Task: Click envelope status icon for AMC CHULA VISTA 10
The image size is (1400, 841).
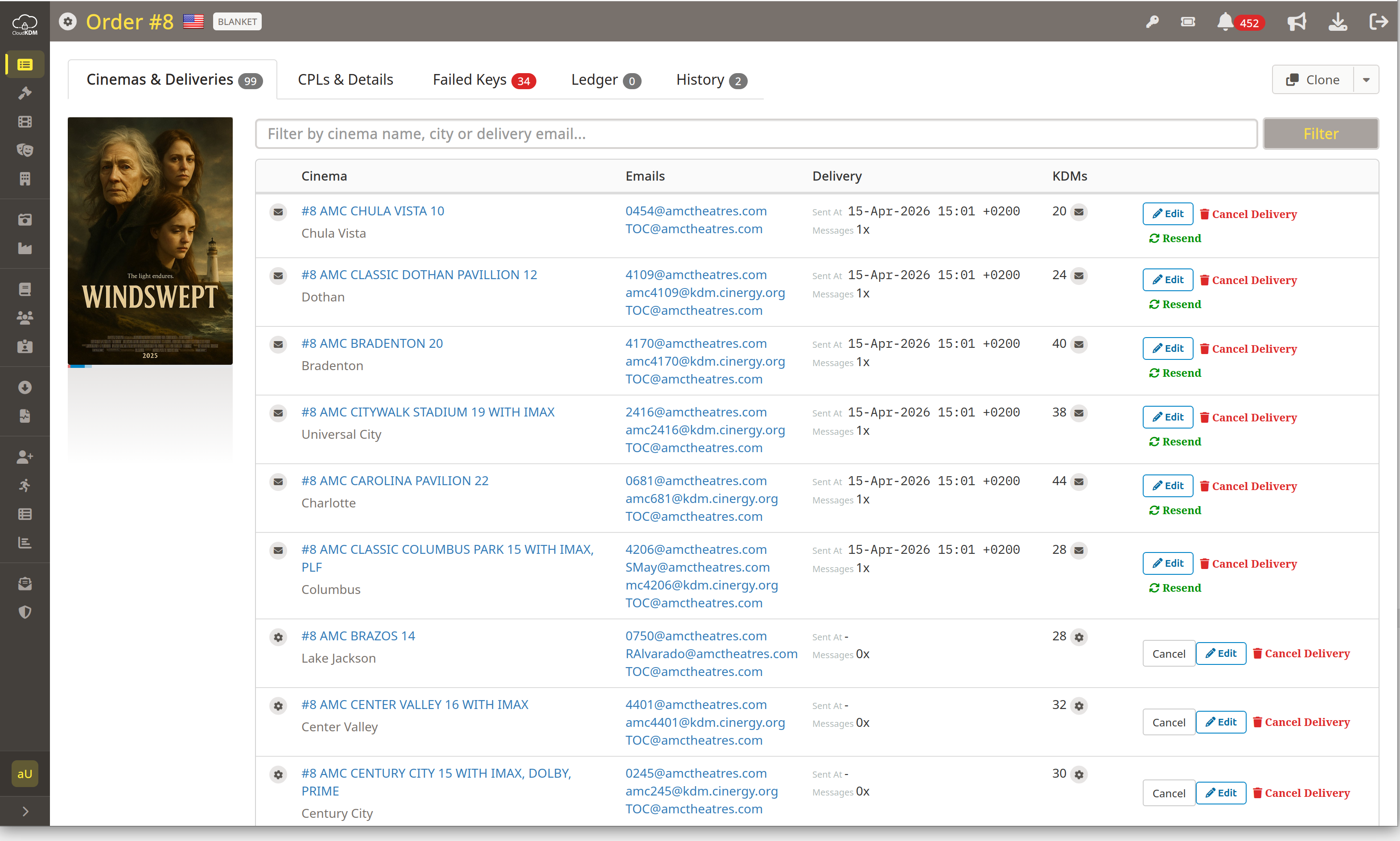Action: (278, 212)
